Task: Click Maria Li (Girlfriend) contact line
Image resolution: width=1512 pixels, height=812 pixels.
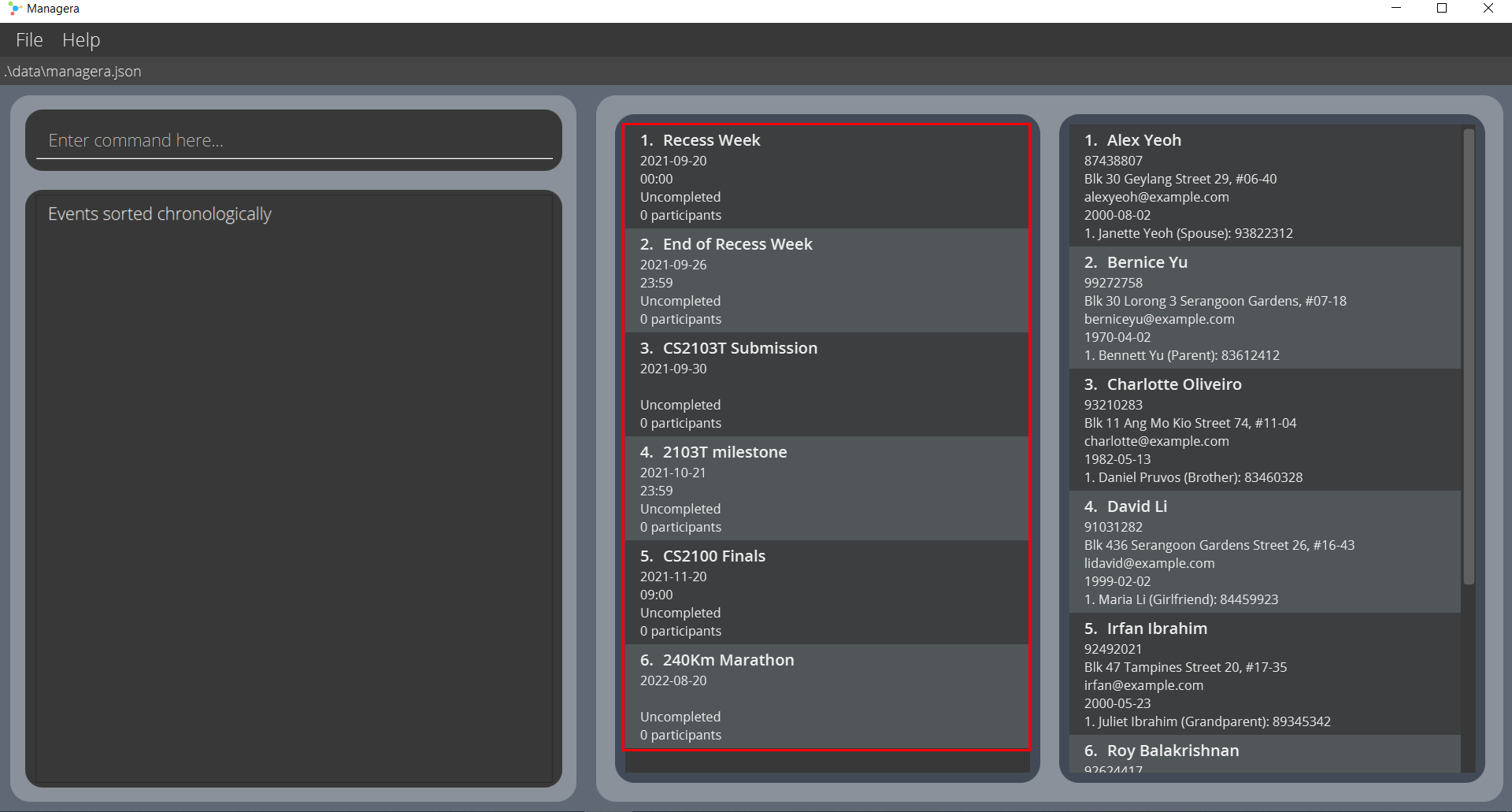Action: point(1180,599)
